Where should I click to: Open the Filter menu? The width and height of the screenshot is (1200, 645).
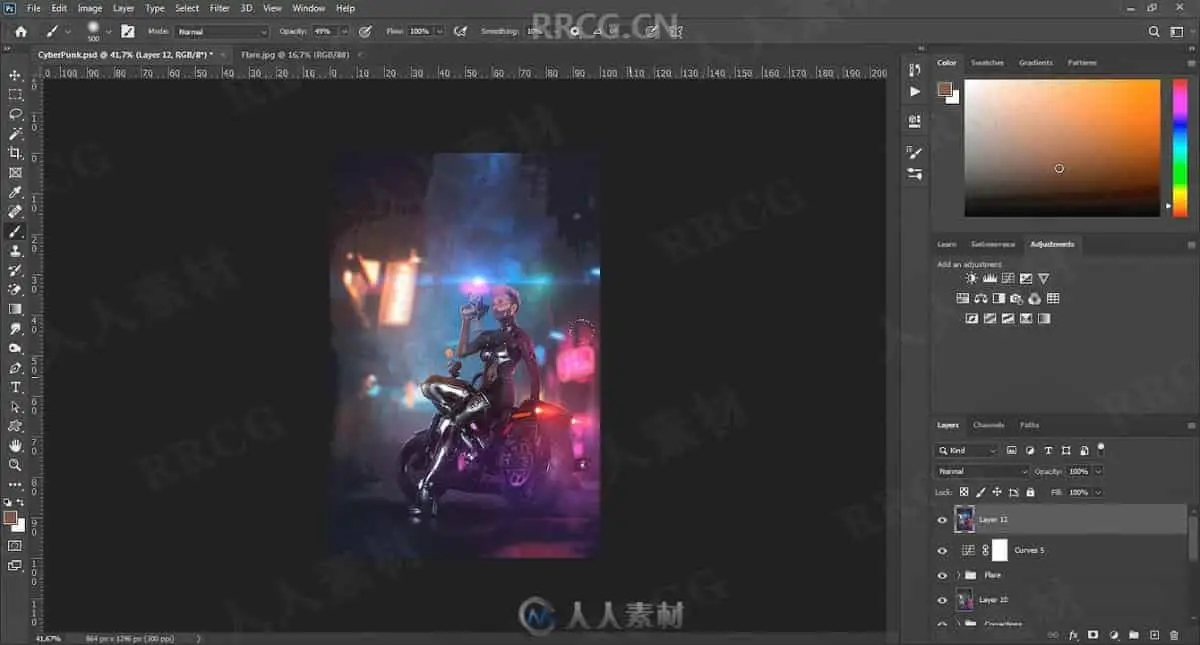219,8
